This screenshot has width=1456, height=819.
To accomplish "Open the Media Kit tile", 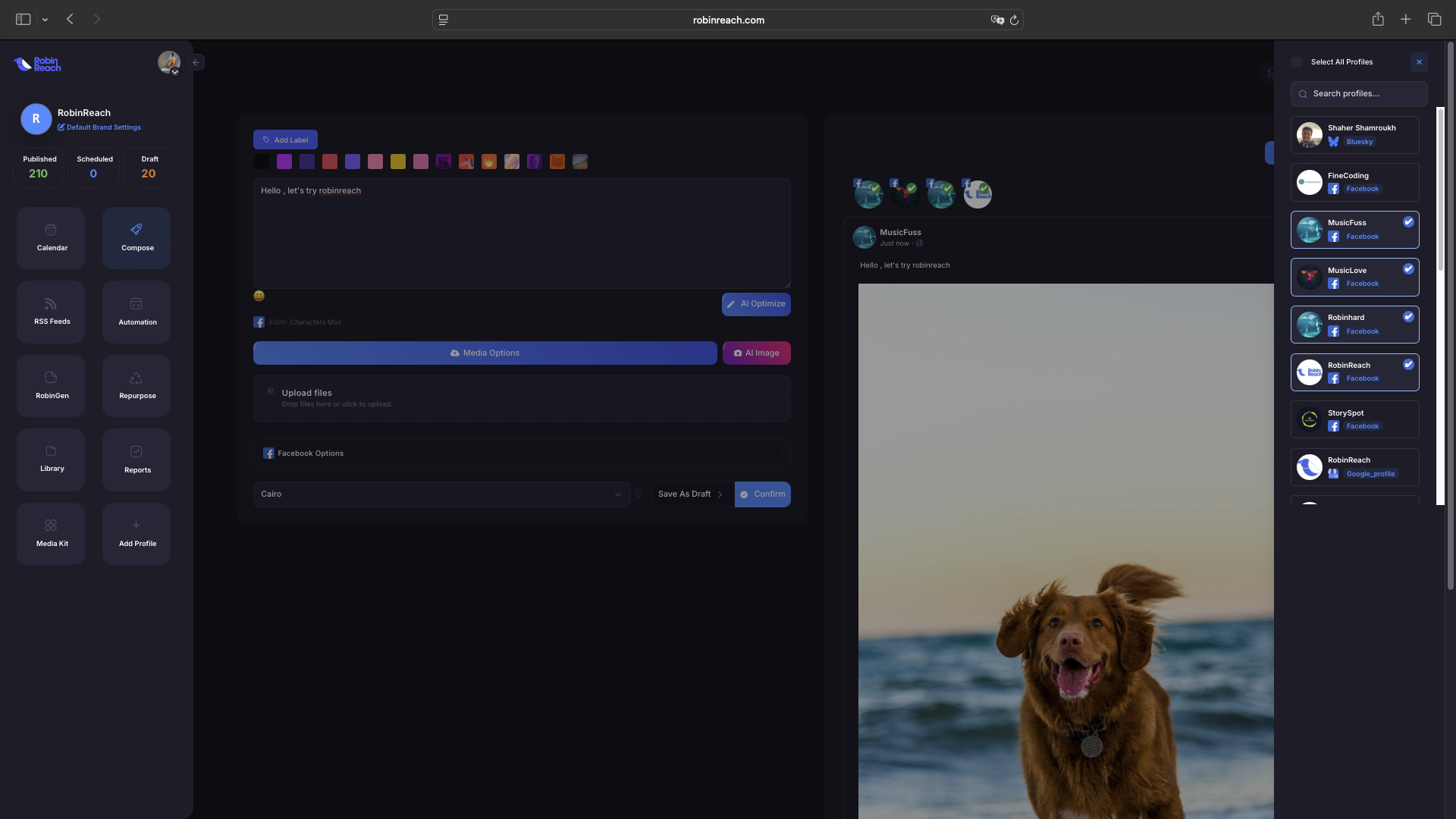I will click(51, 533).
